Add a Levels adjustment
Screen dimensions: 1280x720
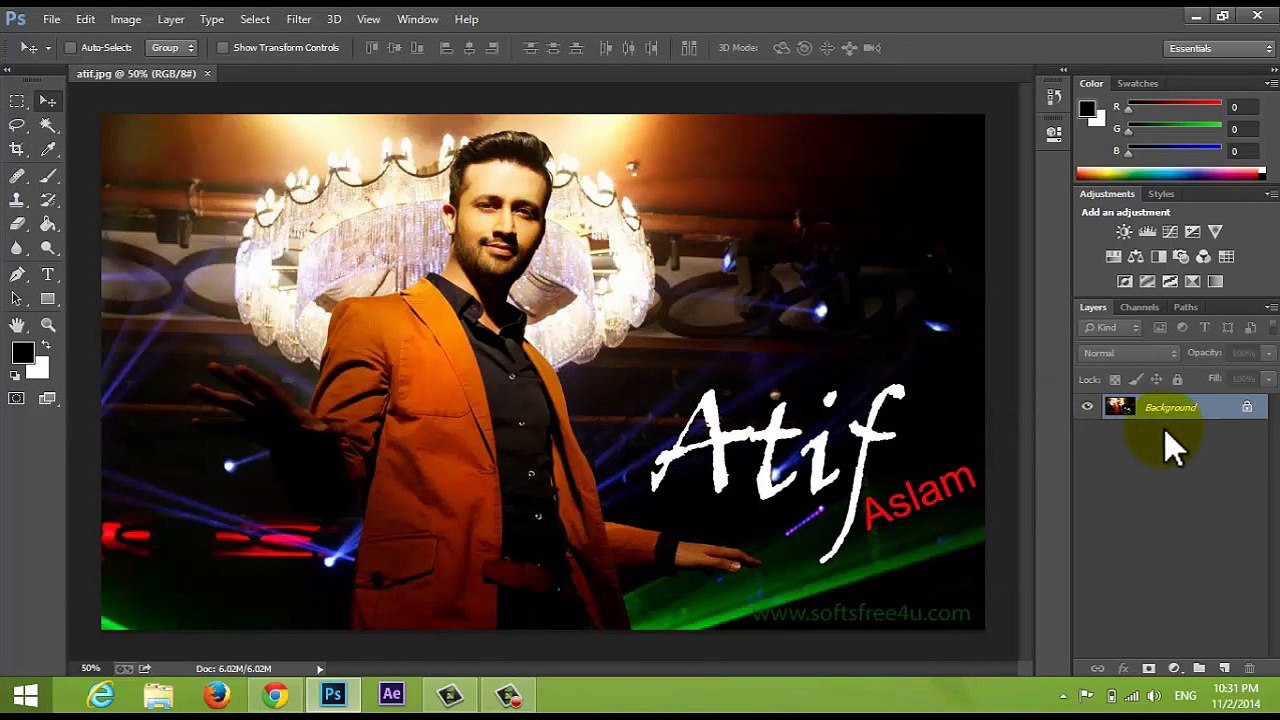tap(1147, 232)
